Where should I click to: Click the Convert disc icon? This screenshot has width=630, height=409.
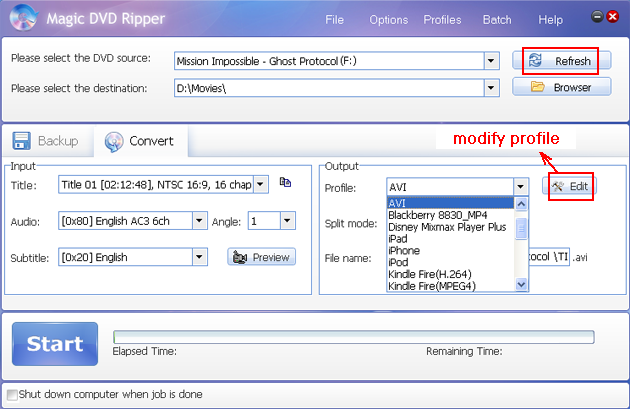(114, 142)
